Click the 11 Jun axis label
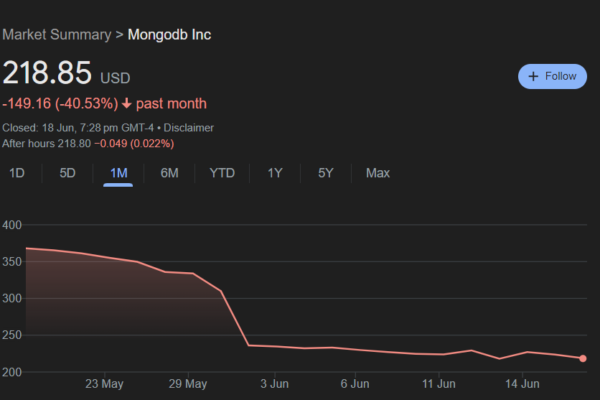Image resolution: width=600 pixels, height=400 pixels. tap(439, 384)
